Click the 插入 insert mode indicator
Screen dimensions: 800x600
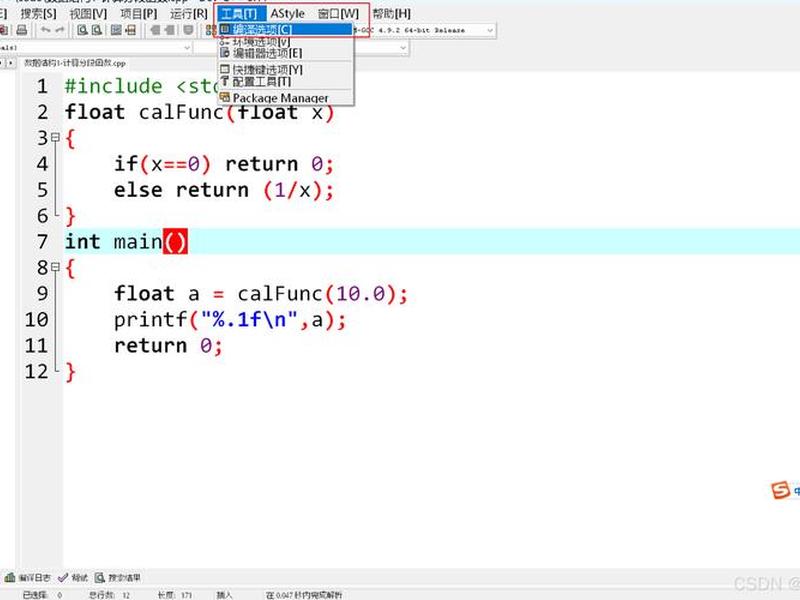click(x=224, y=595)
